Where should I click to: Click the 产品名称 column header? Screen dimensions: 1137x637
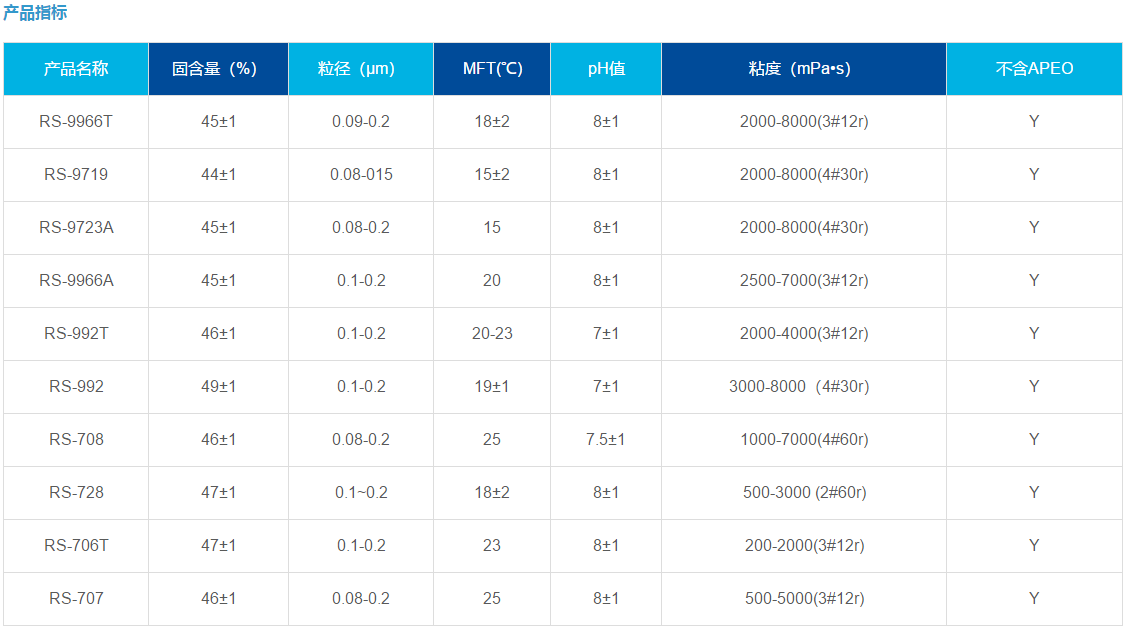pyautogui.click(x=76, y=69)
